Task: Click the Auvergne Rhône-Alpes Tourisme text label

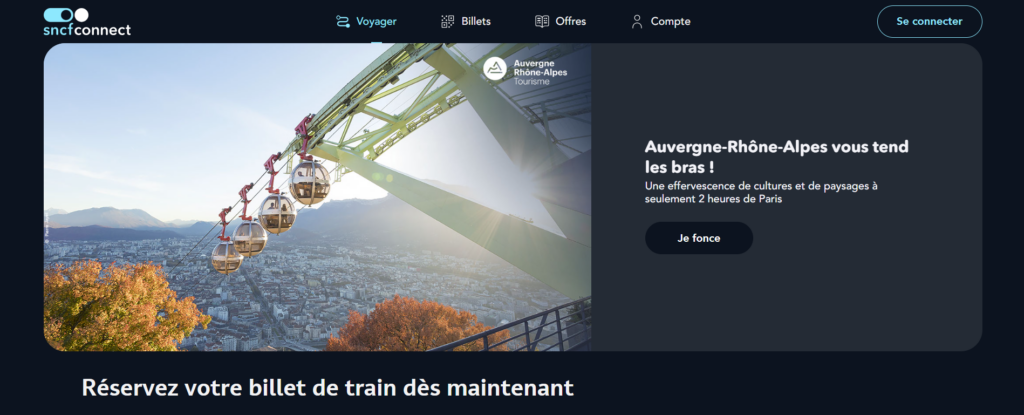Action: pyautogui.click(x=540, y=73)
